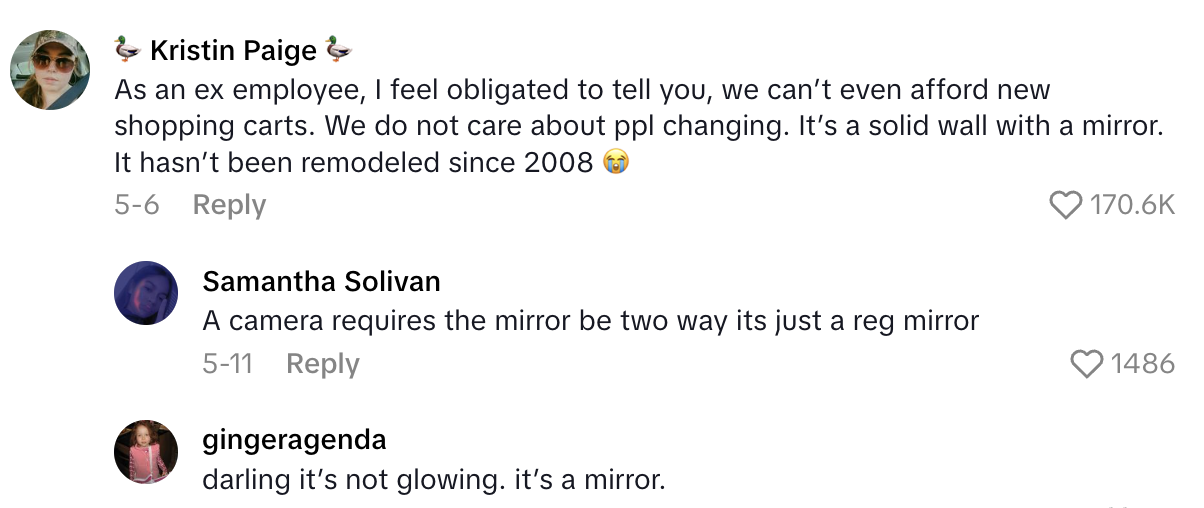Open Samantha Solivan's profile avatar

(x=146, y=293)
